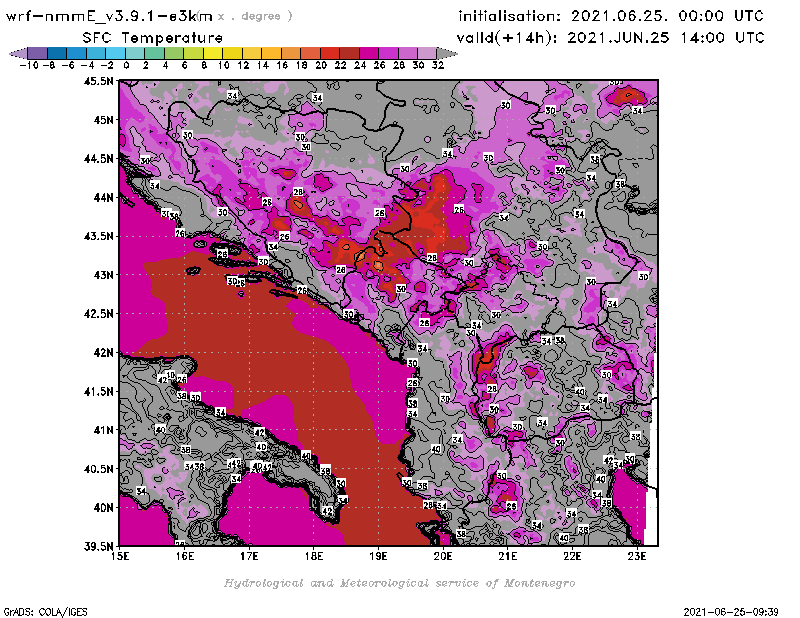Click the model title "wrf-nmmE_v3.9.1-e3km"
The width and height of the screenshot is (800, 618).
click(x=109, y=16)
